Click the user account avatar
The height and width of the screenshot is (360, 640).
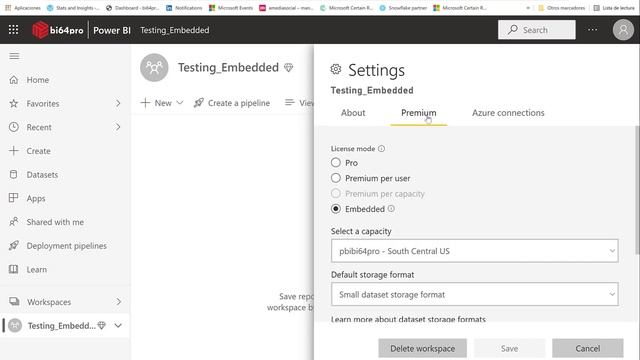tap(623, 30)
